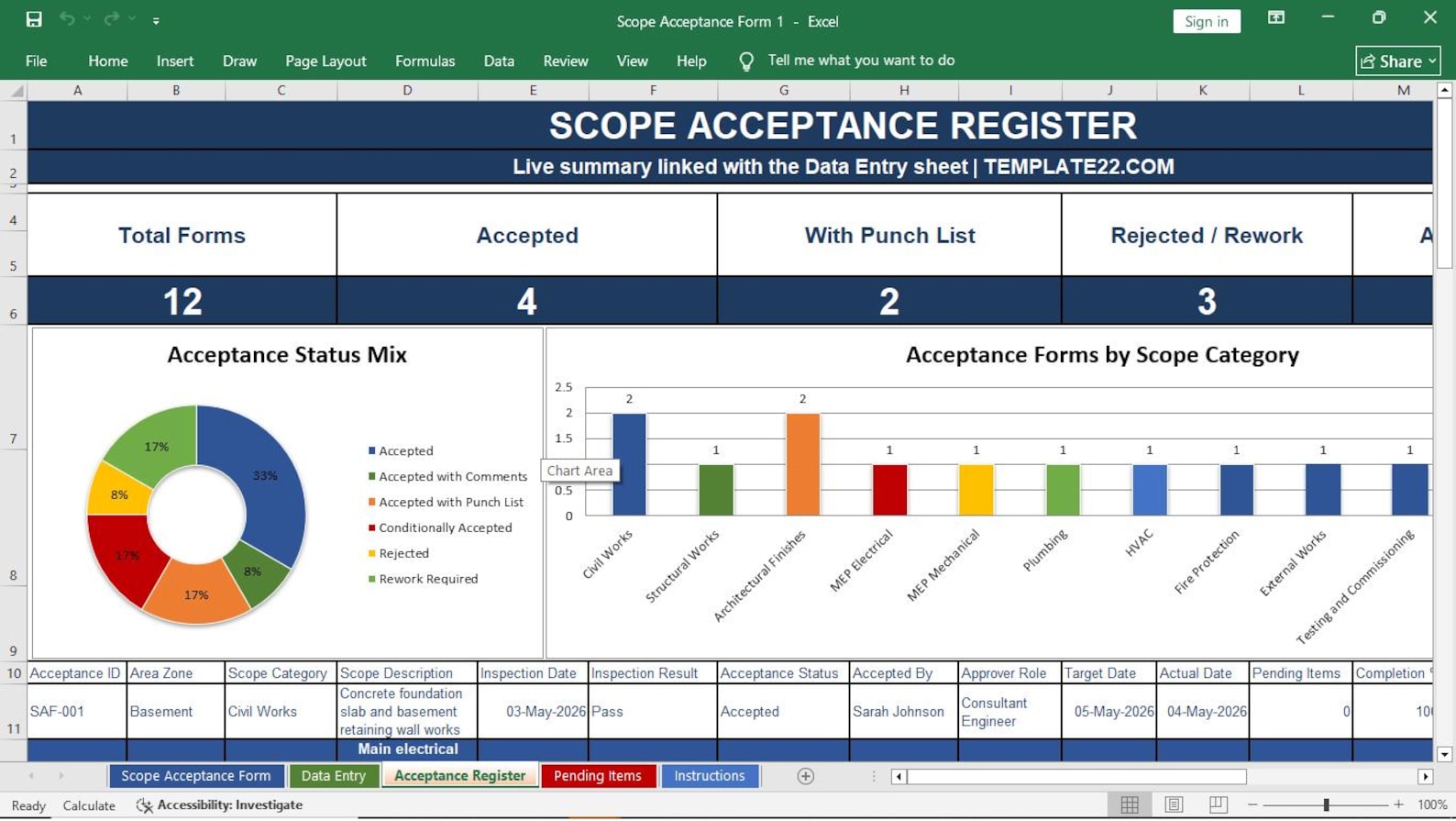Image resolution: width=1456 pixels, height=821 pixels.
Task: Click the red MEP Electrical bar
Action: pyautogui.click(x=889, y=490)
